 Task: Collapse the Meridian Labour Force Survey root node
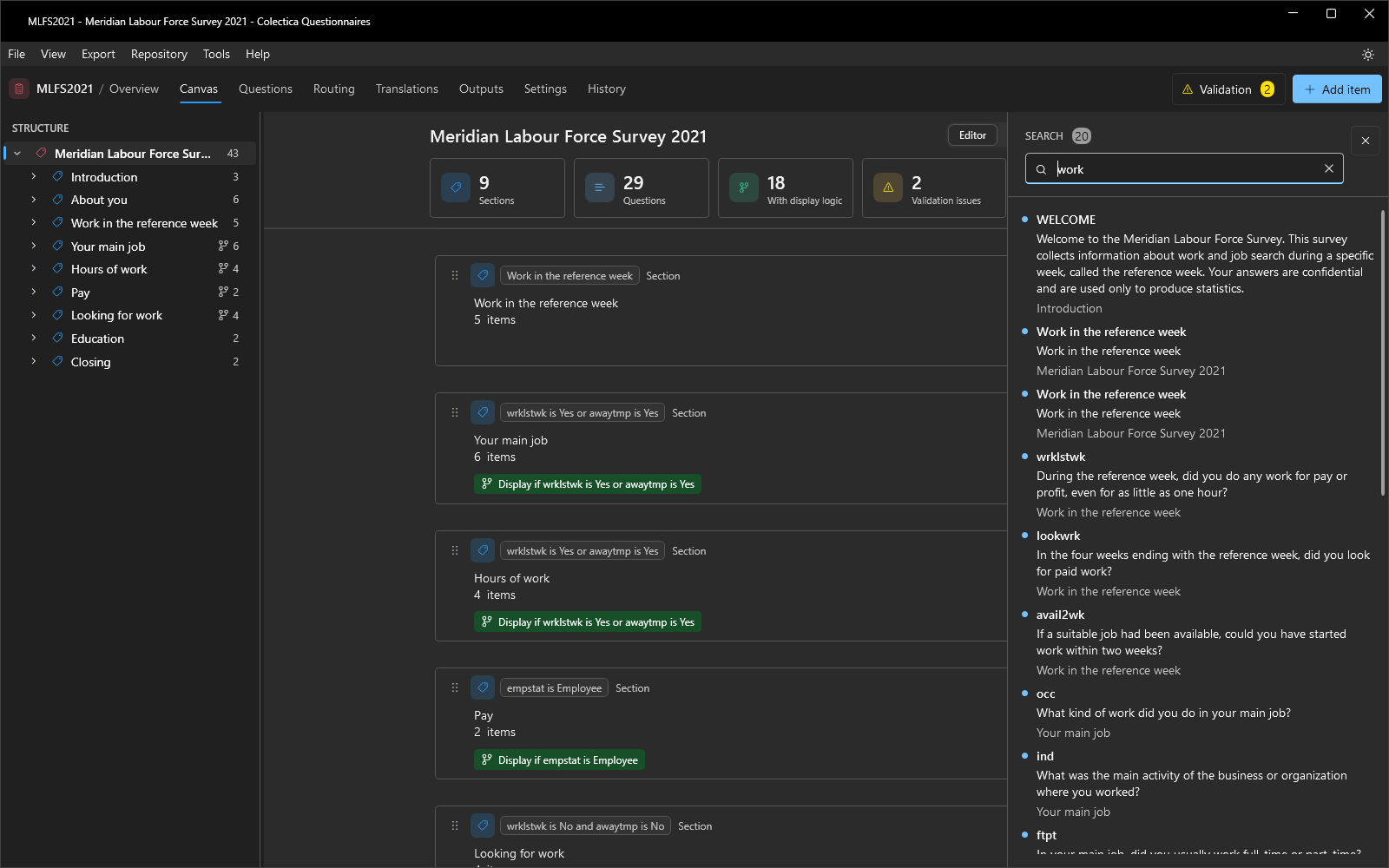click(x=17, y=153)
